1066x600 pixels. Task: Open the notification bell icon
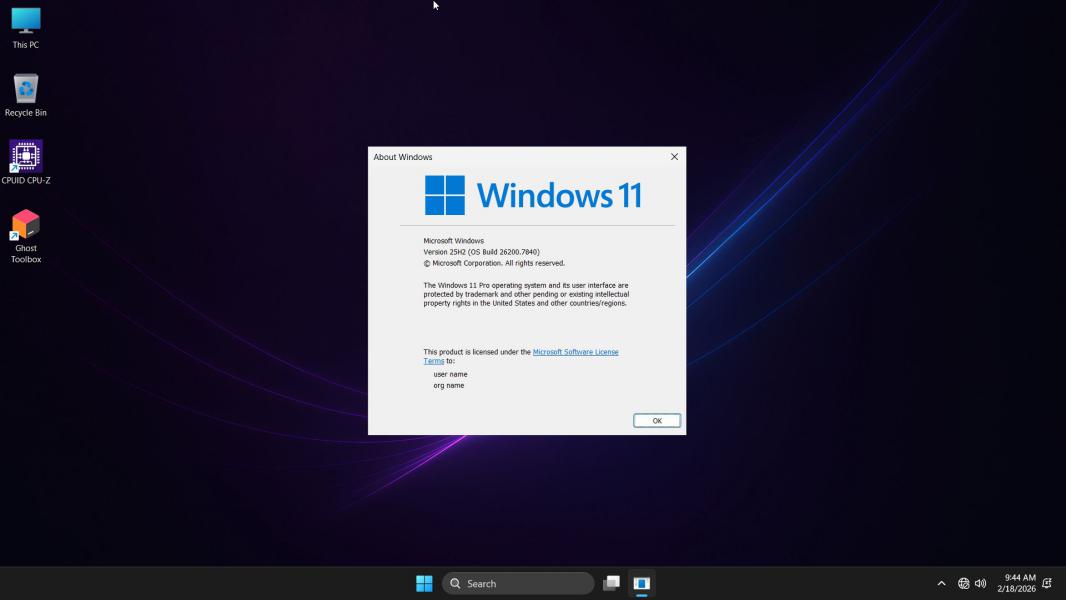point(1047,583)
